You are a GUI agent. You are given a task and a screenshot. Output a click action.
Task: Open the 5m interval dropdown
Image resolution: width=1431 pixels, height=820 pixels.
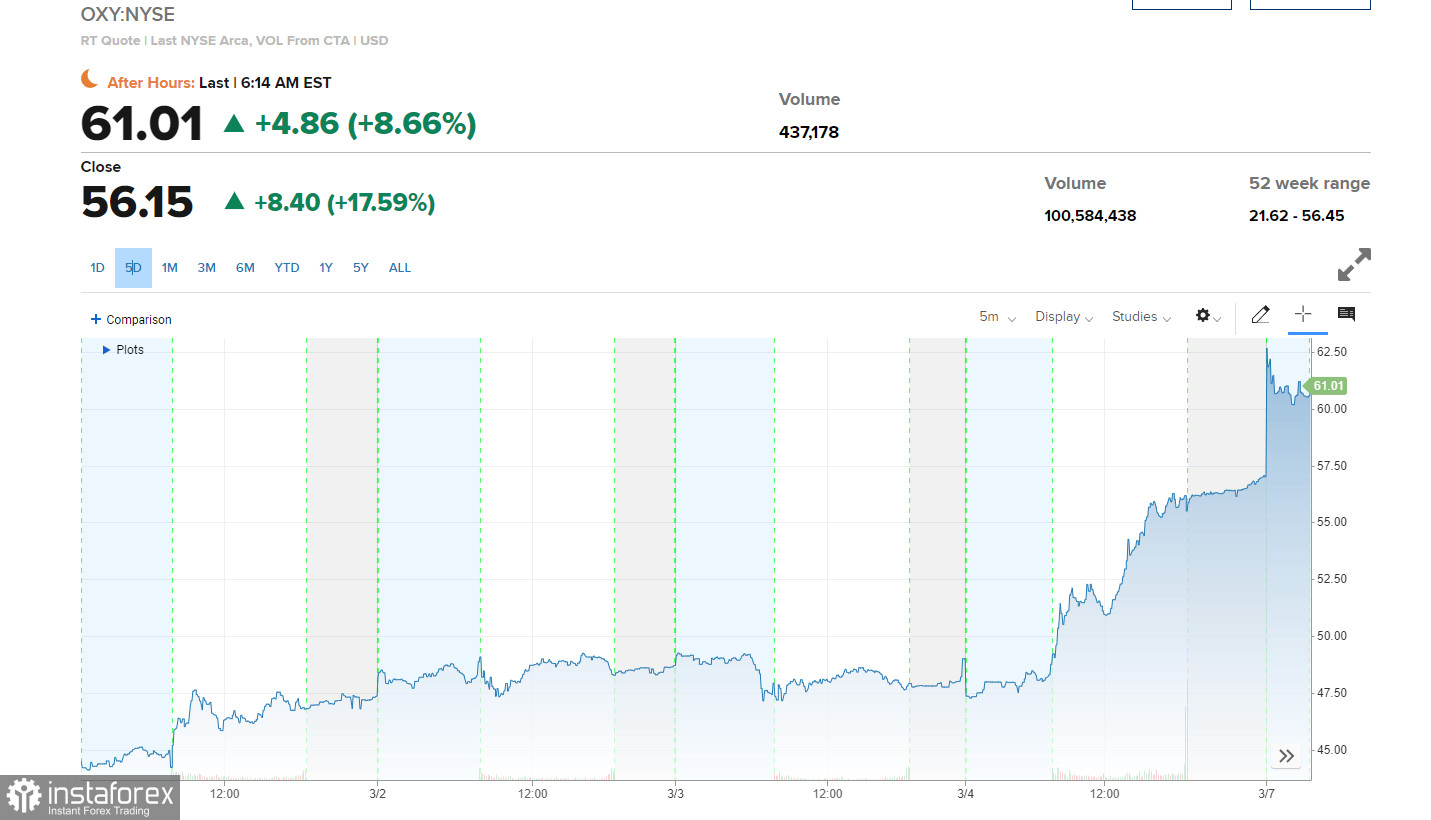(x=997, y=316)
